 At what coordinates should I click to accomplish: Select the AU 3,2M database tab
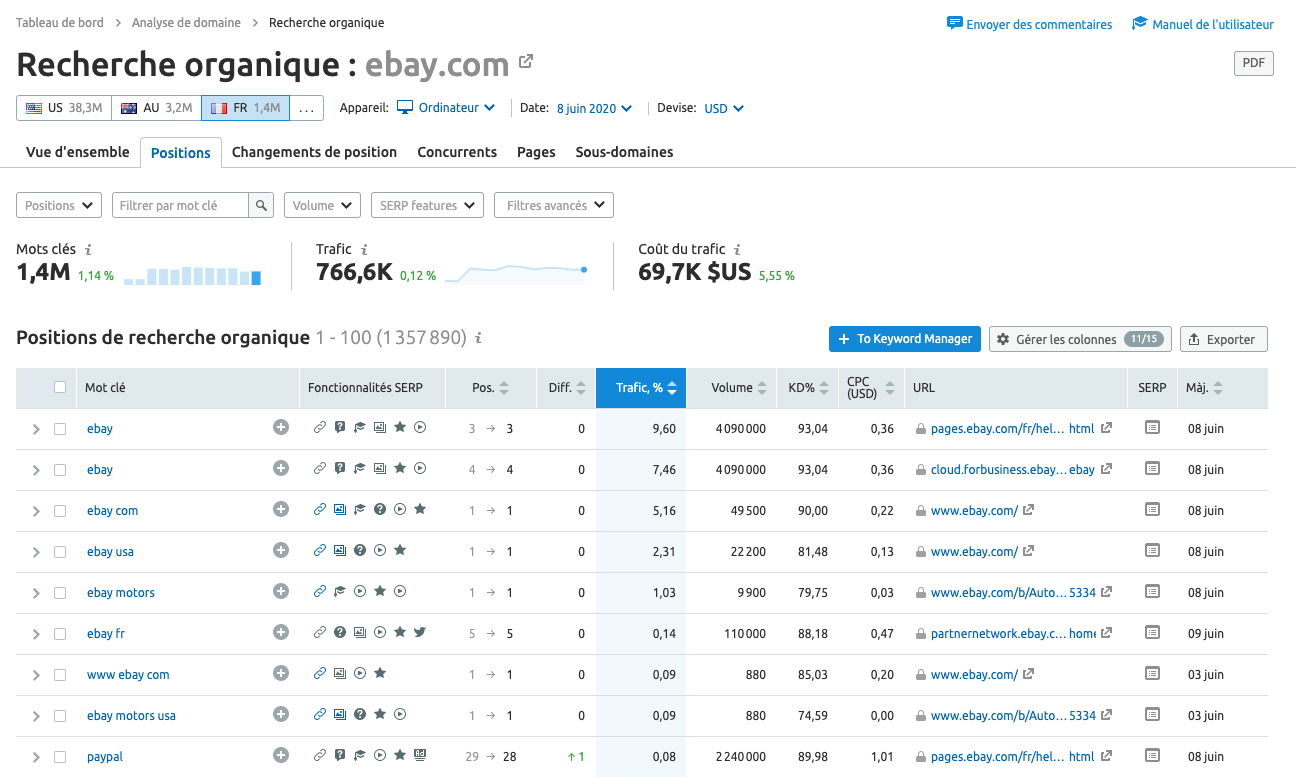pyautogui.click(x=156, y=108)
